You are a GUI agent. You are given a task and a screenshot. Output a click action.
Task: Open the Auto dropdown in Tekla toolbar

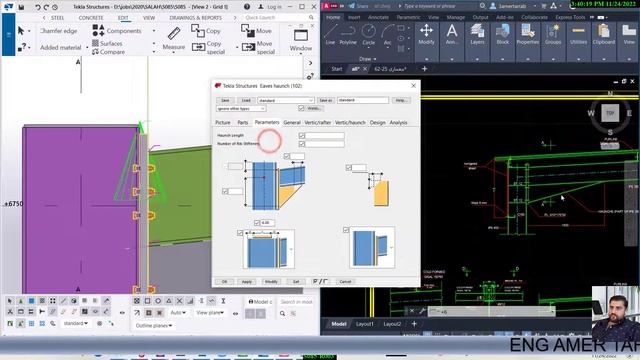pos(178,313)
